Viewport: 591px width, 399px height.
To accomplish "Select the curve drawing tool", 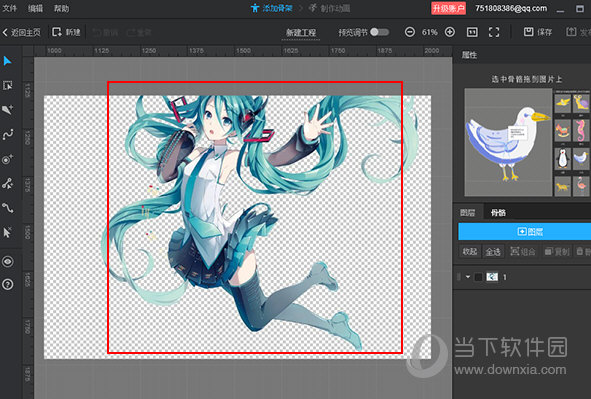I will click(8, 134).
